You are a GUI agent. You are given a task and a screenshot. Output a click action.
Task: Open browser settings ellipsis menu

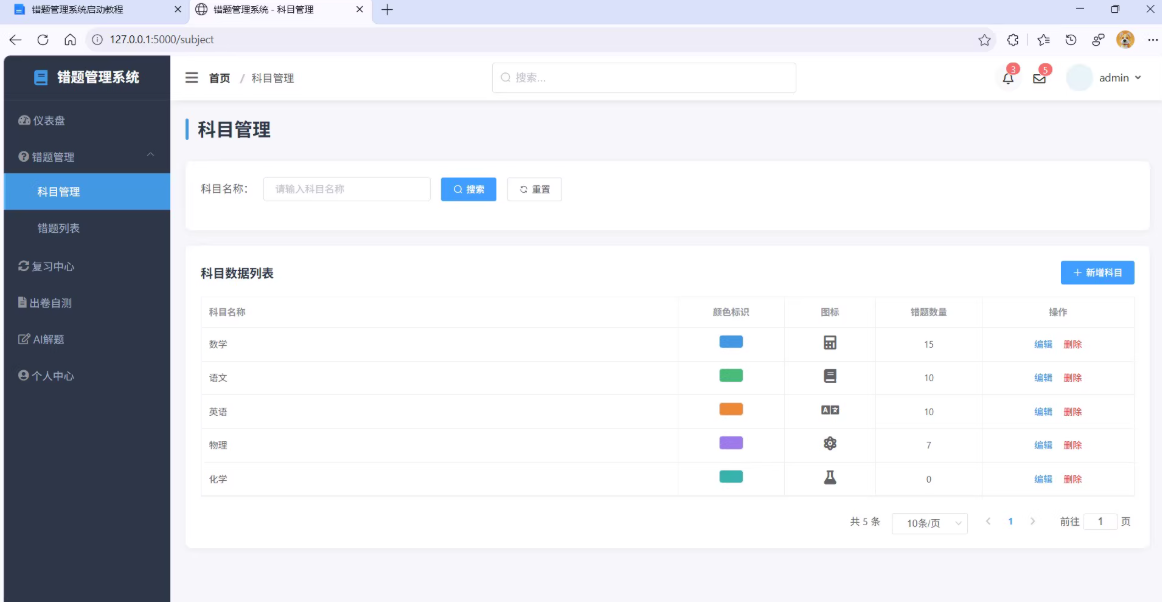(1152, 40)
